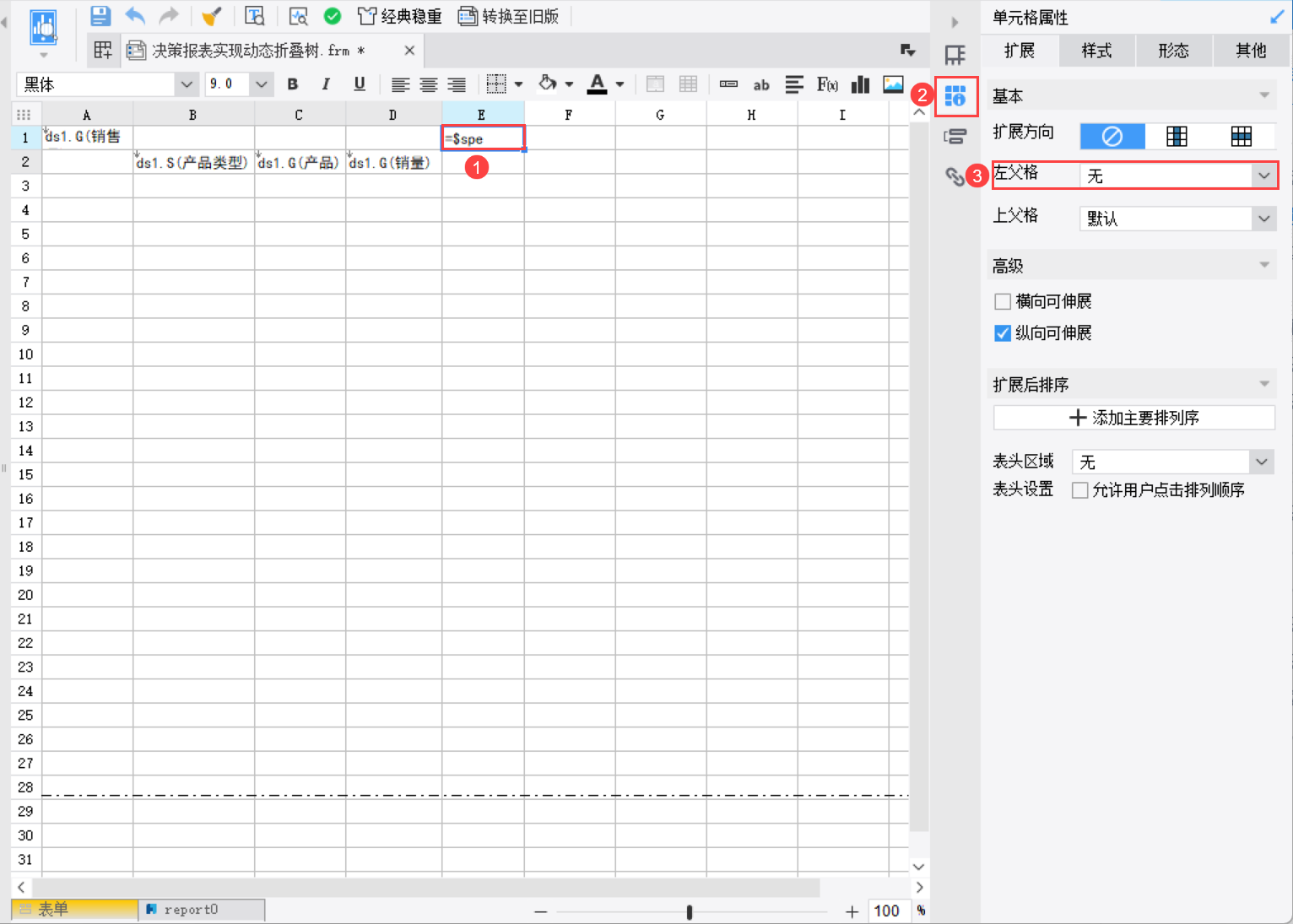Select no expansion direction option

point(1112,136)
